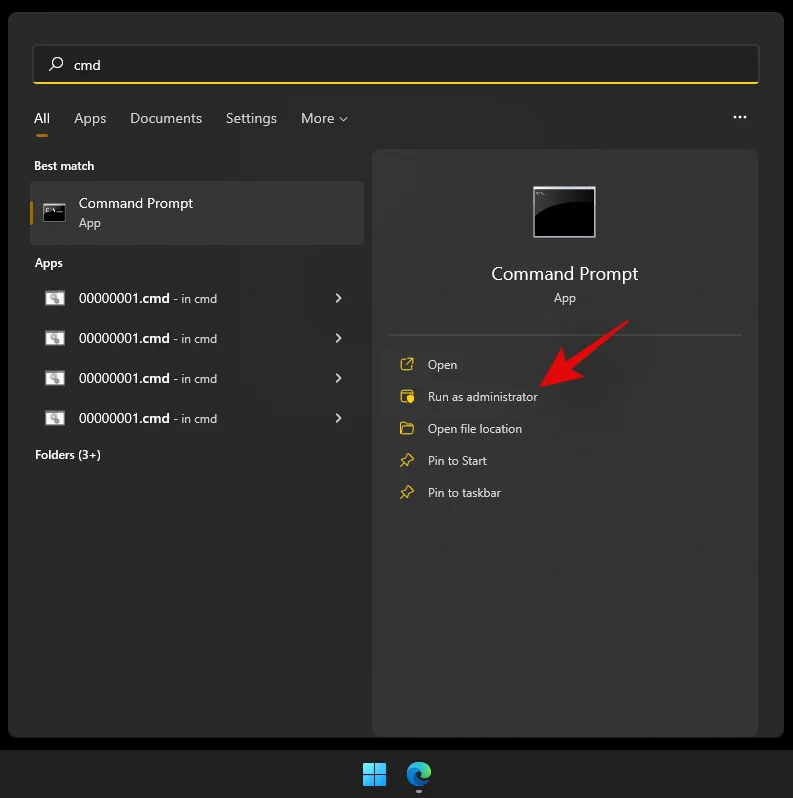The image size is (793, 798).
Task: Expand the last 00000001.cmd result's chevron
Action: (338, 418)
